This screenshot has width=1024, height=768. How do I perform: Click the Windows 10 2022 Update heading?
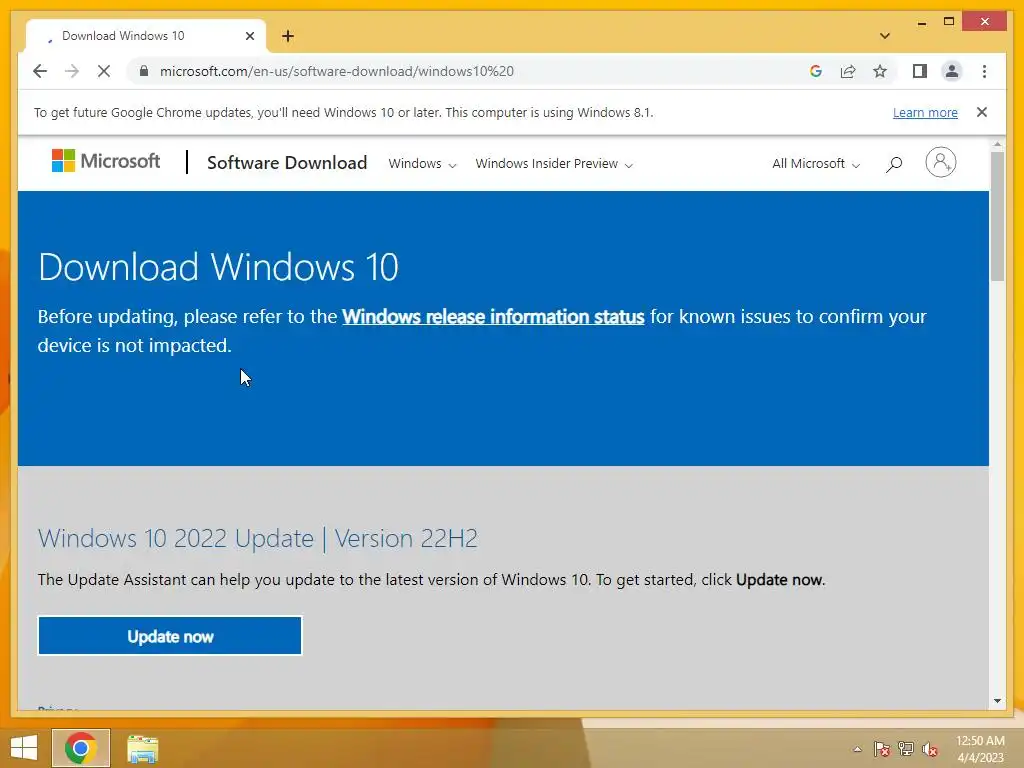(257, 539)
